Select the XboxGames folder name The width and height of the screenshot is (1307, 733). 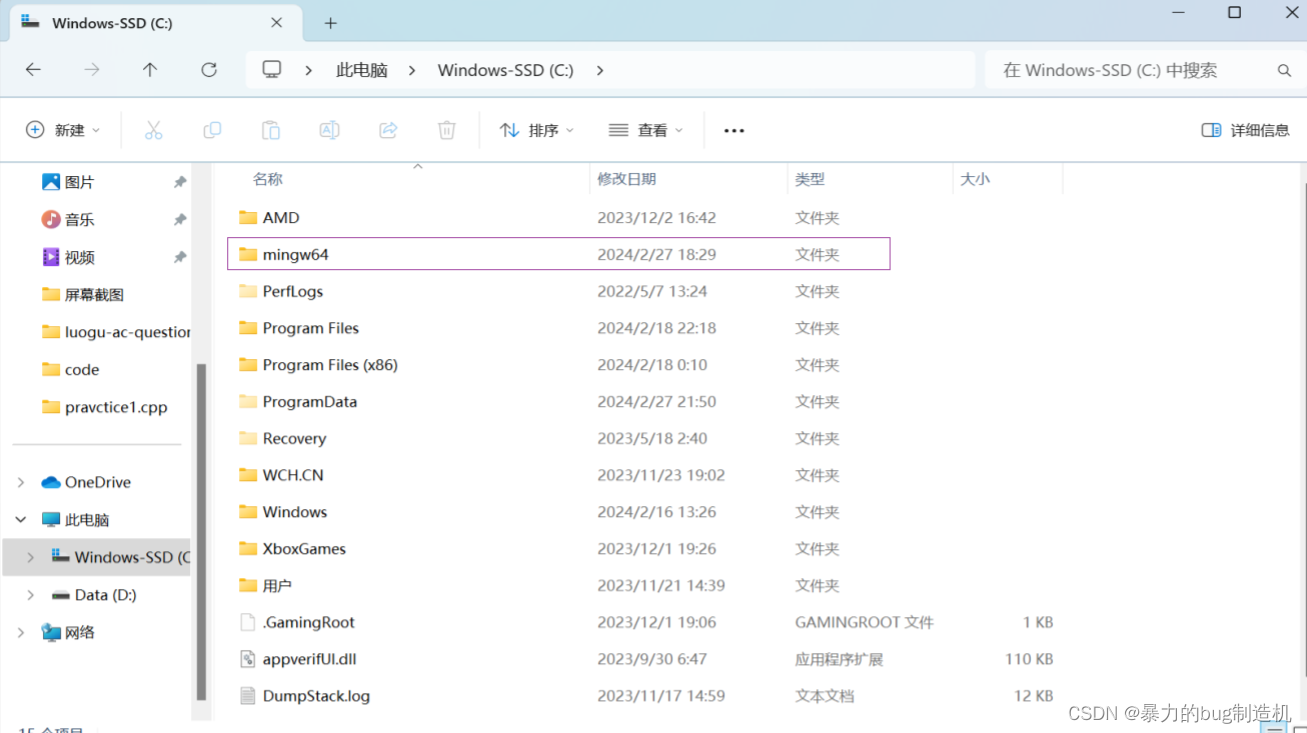pos(304,549)
